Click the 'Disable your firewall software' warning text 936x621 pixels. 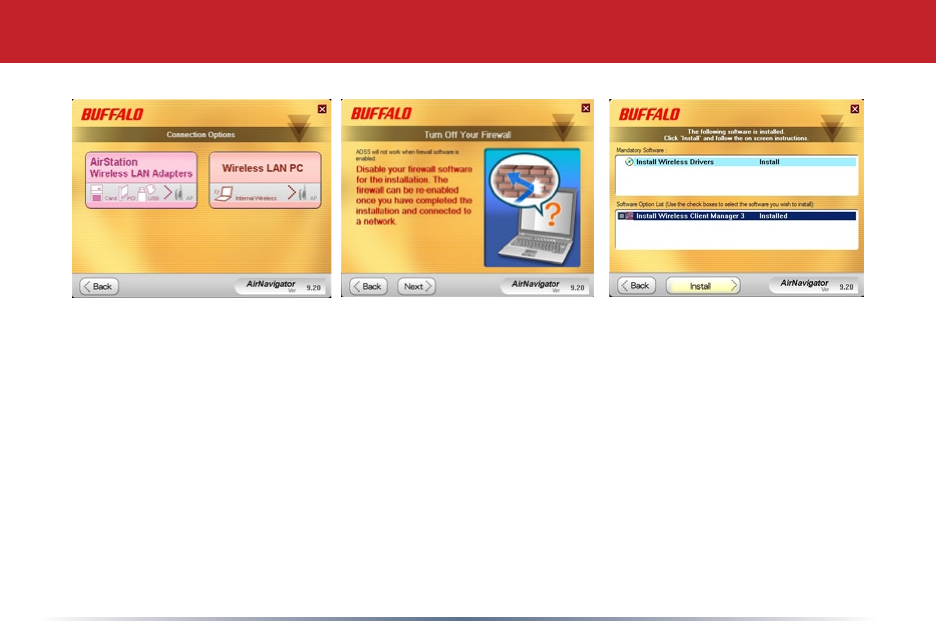(x=414, y=195)
